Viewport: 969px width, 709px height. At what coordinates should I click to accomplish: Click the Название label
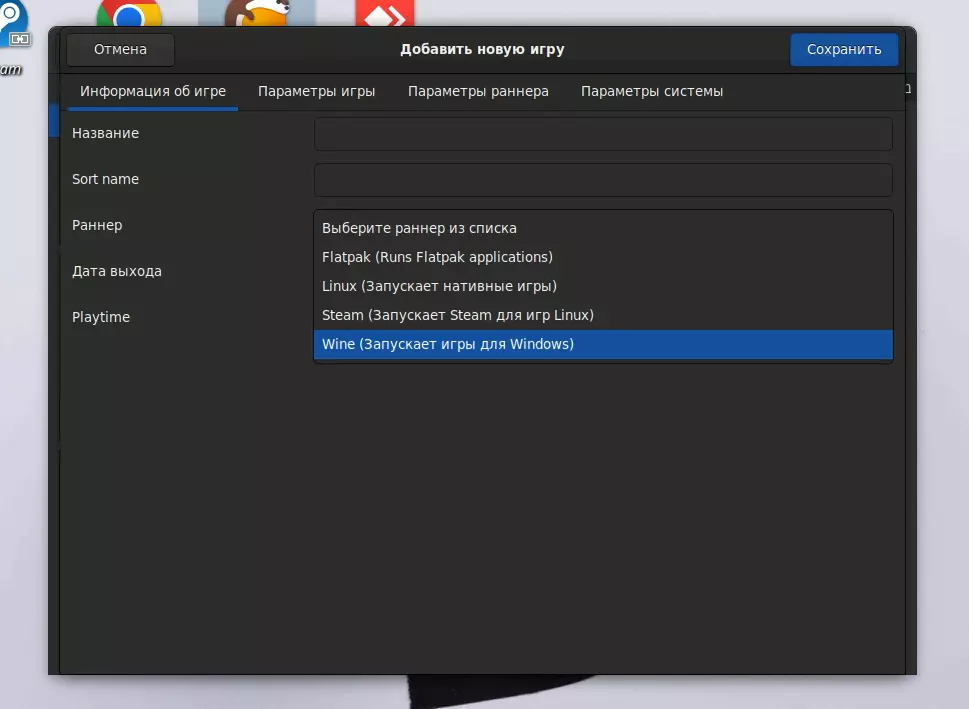(x=105, y=134)
